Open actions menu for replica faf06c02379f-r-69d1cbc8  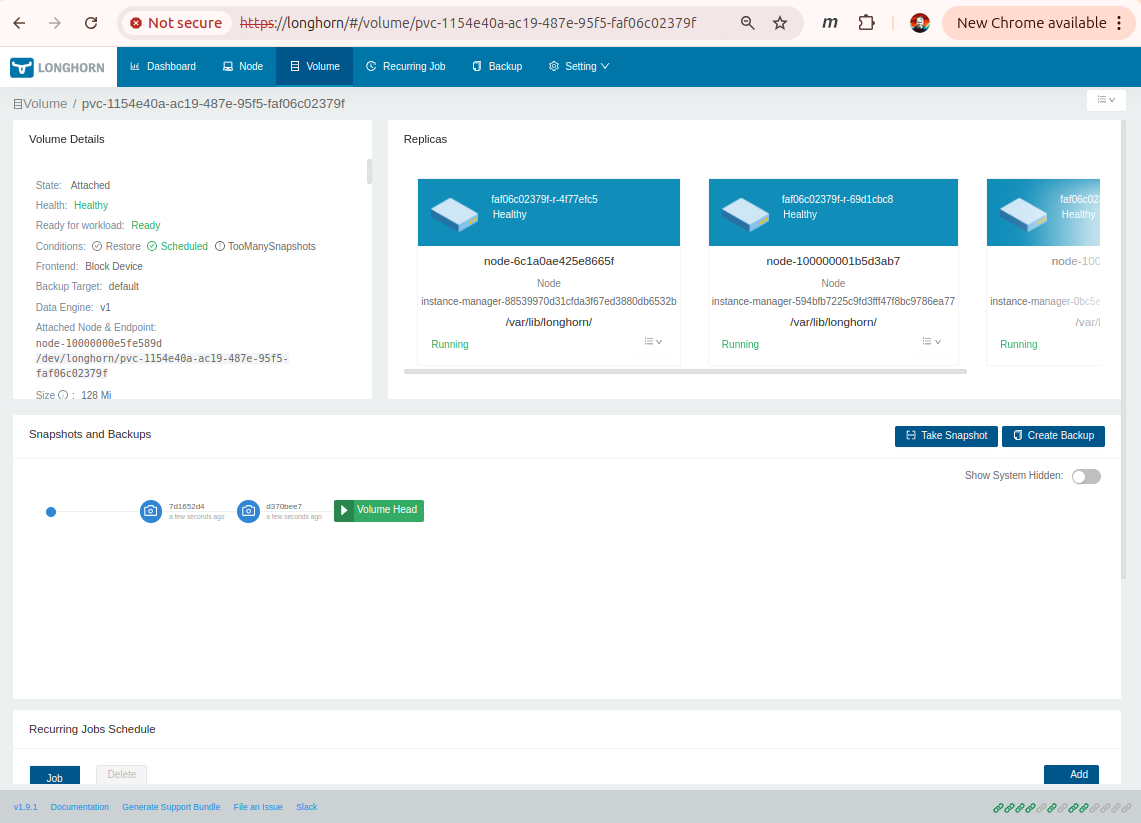931,342
